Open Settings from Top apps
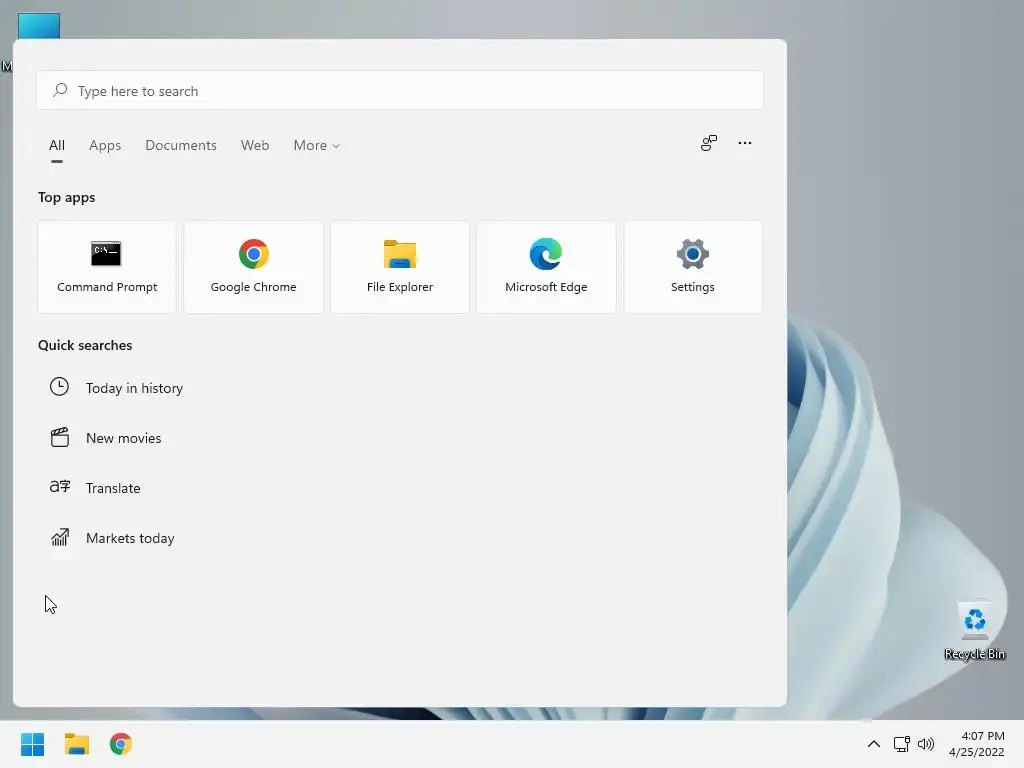The height and width of the screenshot is (768, 1024). coord(693,267)
